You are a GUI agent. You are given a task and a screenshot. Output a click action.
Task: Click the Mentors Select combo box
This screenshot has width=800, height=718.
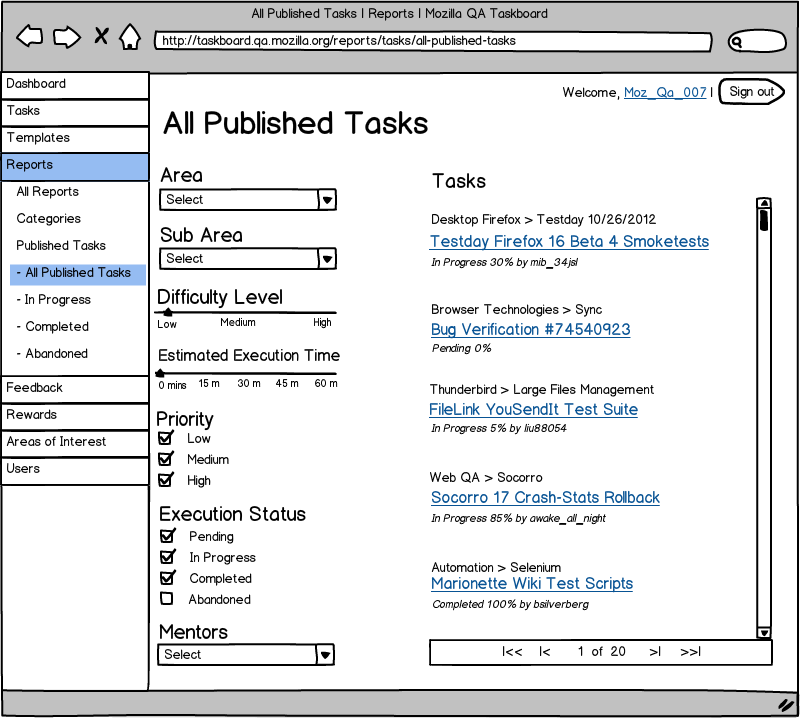[x=246, y=655]
